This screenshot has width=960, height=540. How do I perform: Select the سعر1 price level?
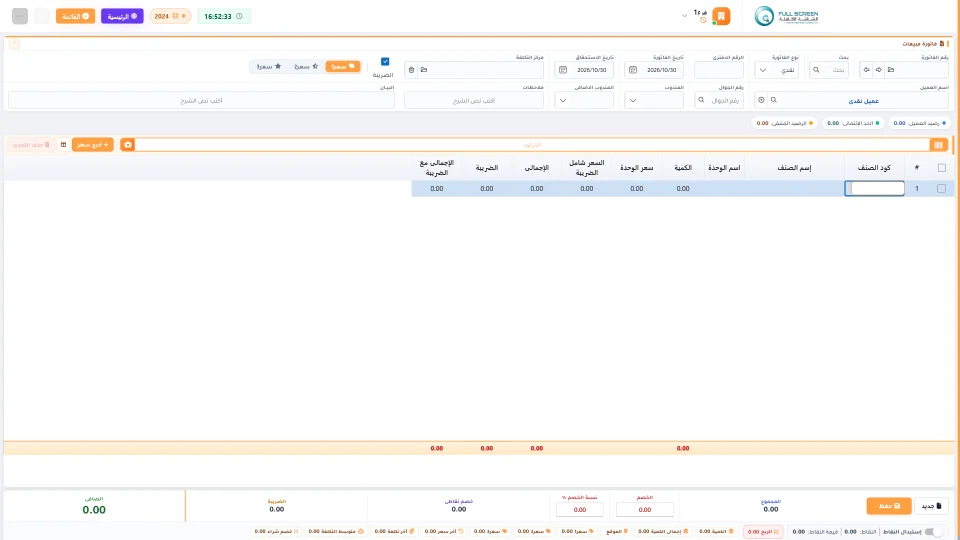(x=343, y=66)
